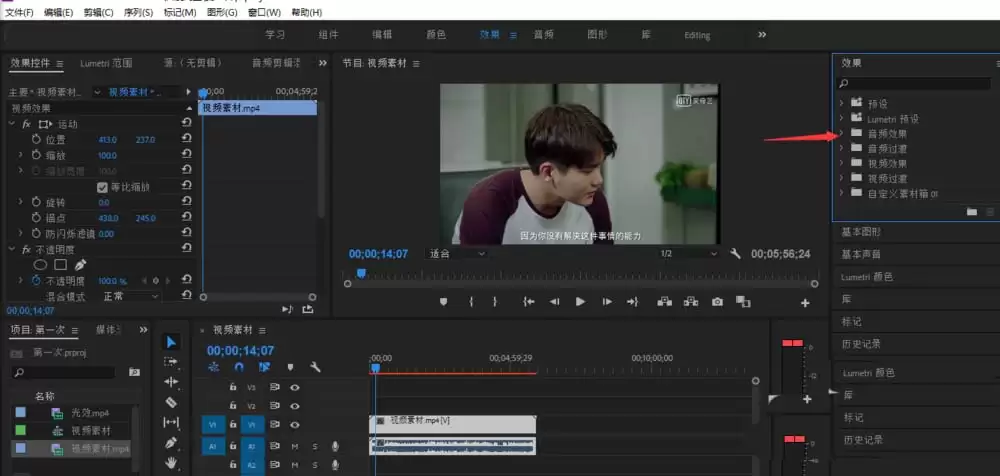This screenshot has width=1000, height=476.
Task: Click the Add Marker icon in Program monitor
Action: tap(444, 302)
